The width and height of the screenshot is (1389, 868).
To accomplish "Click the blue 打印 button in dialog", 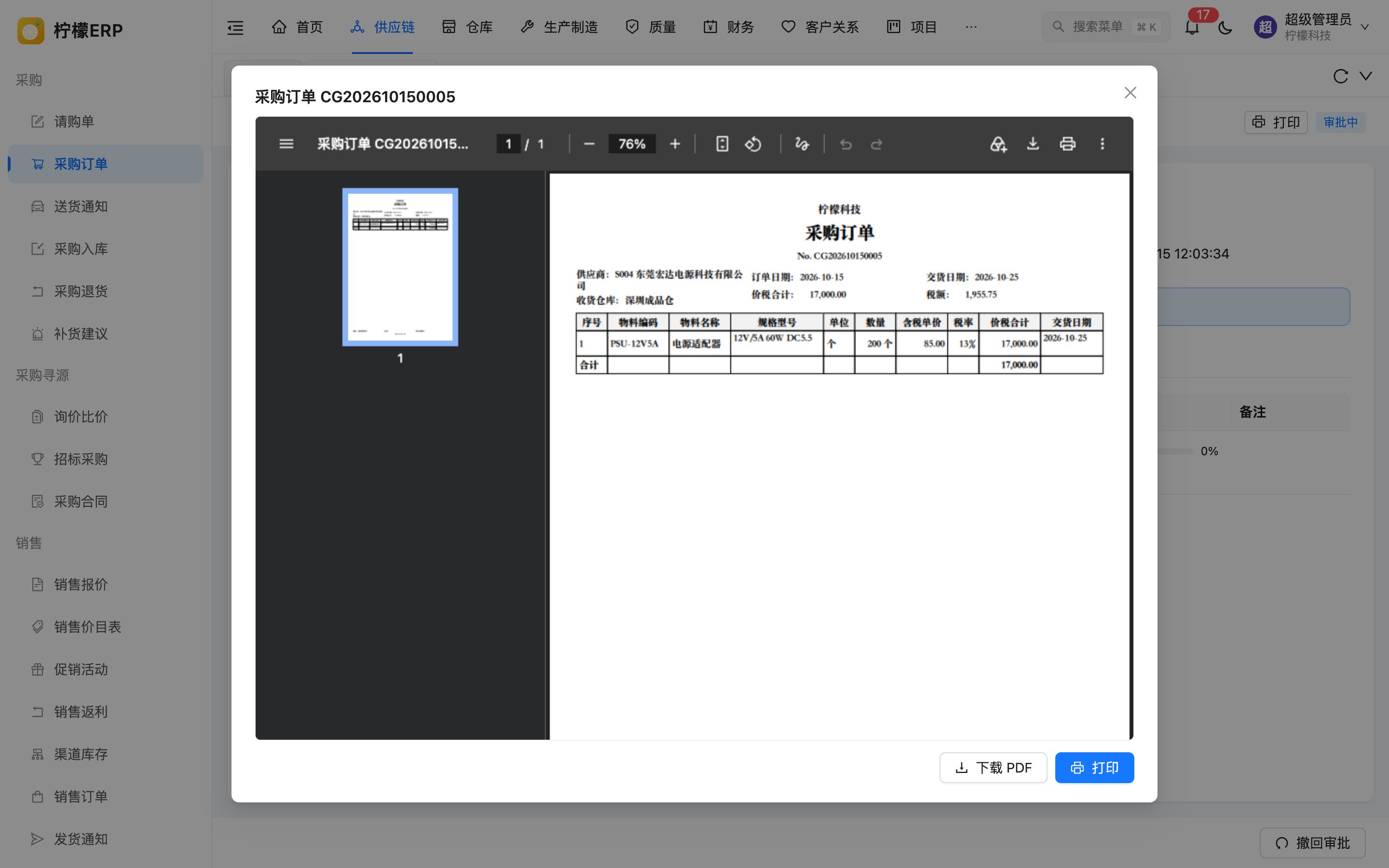I will 1094,768.
